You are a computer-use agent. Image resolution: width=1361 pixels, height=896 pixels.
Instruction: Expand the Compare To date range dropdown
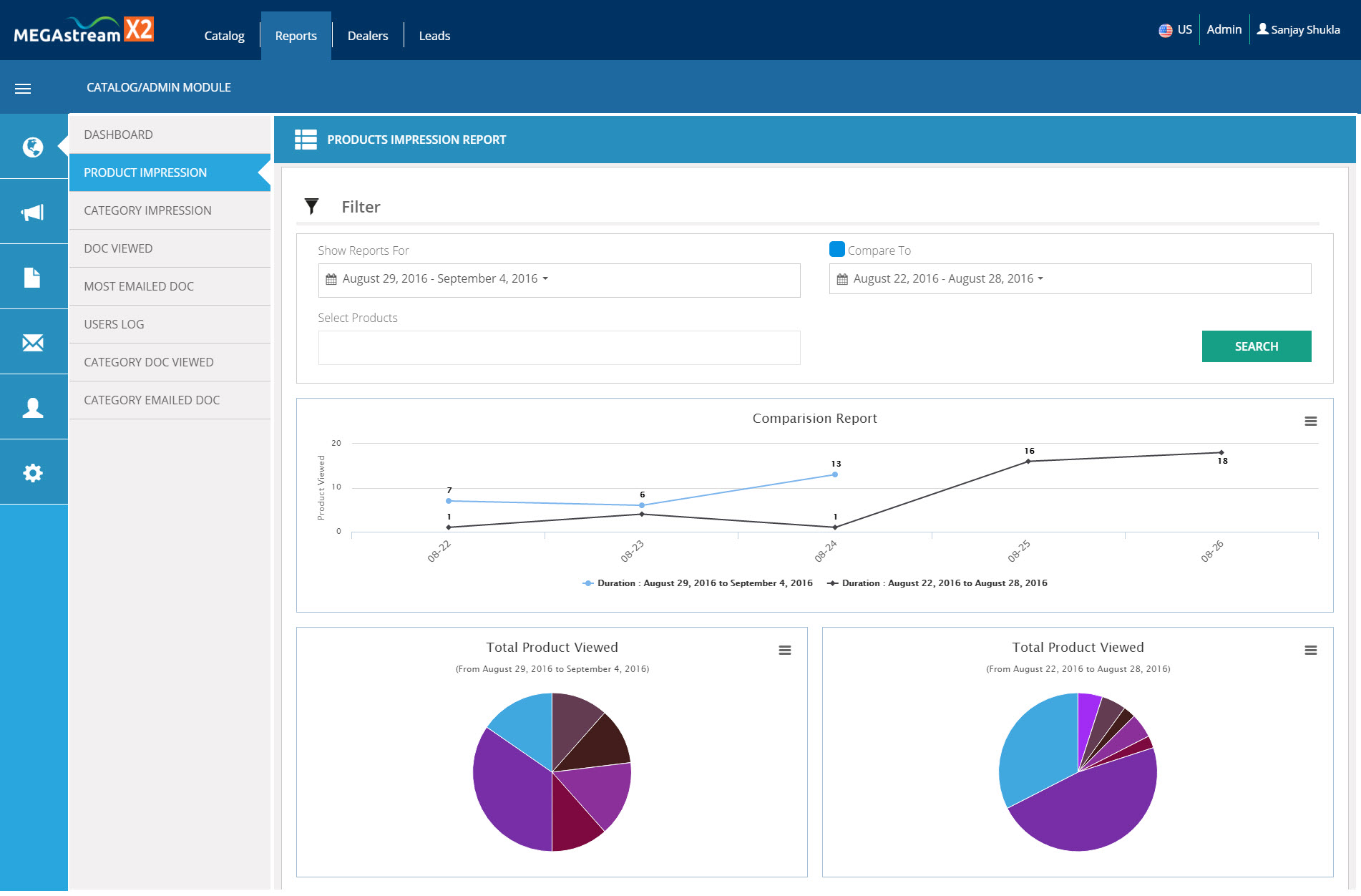[x=1070, y=279]
